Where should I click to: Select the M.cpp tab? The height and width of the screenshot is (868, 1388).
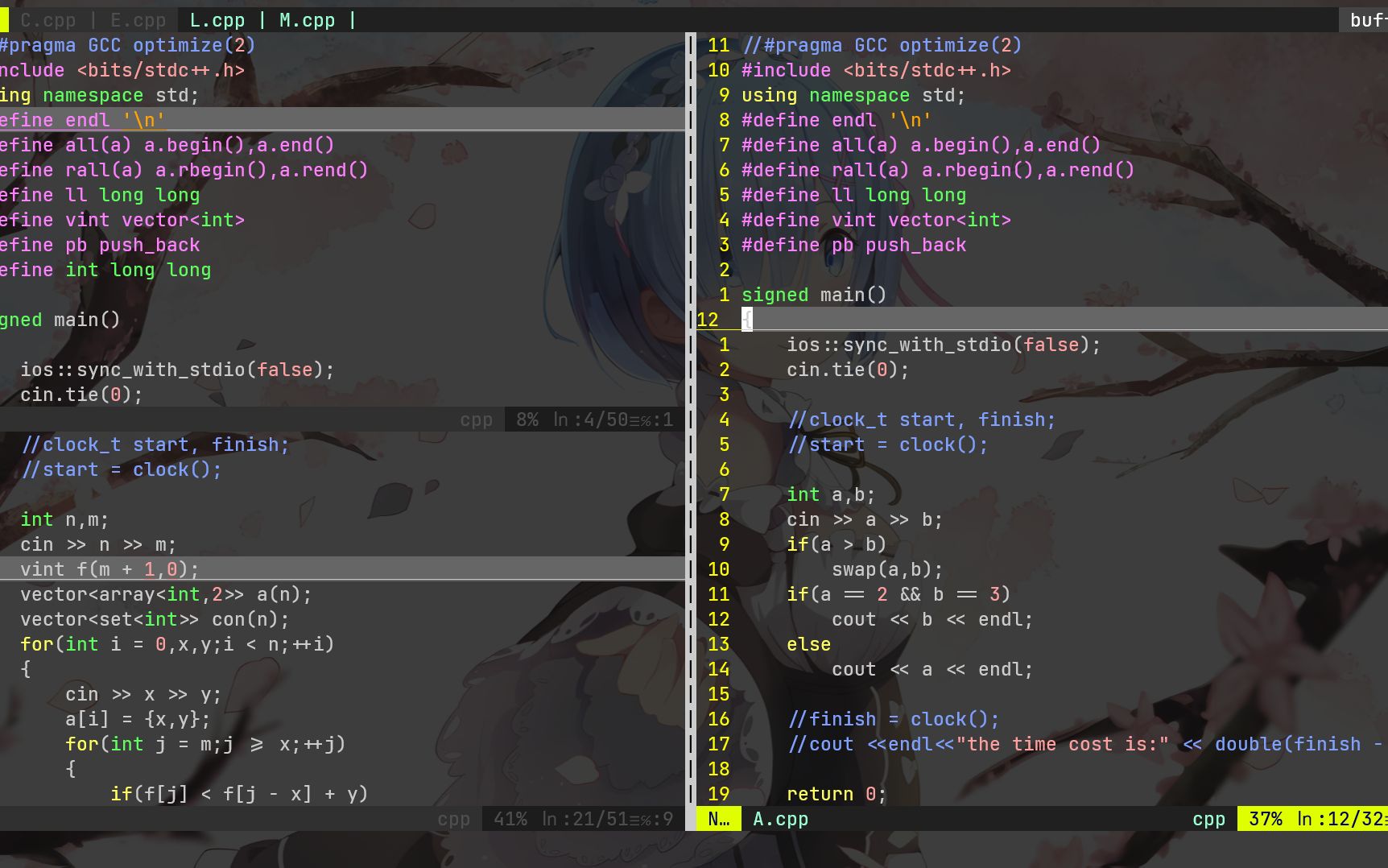[306, 19]
